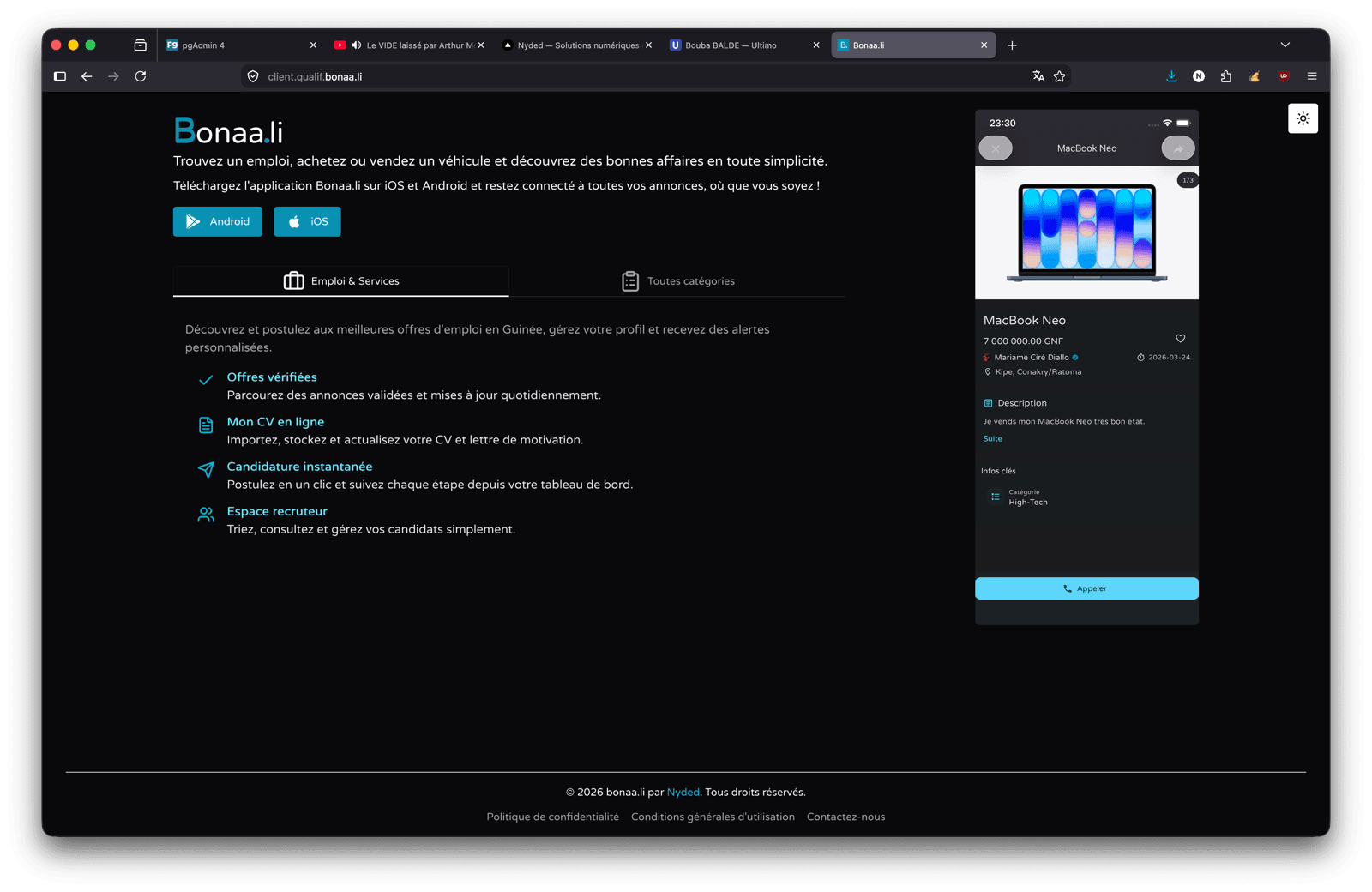Click the orange extension icon in toolbar
This screenshot has width=1372, height=892.
coord(1255,76)
